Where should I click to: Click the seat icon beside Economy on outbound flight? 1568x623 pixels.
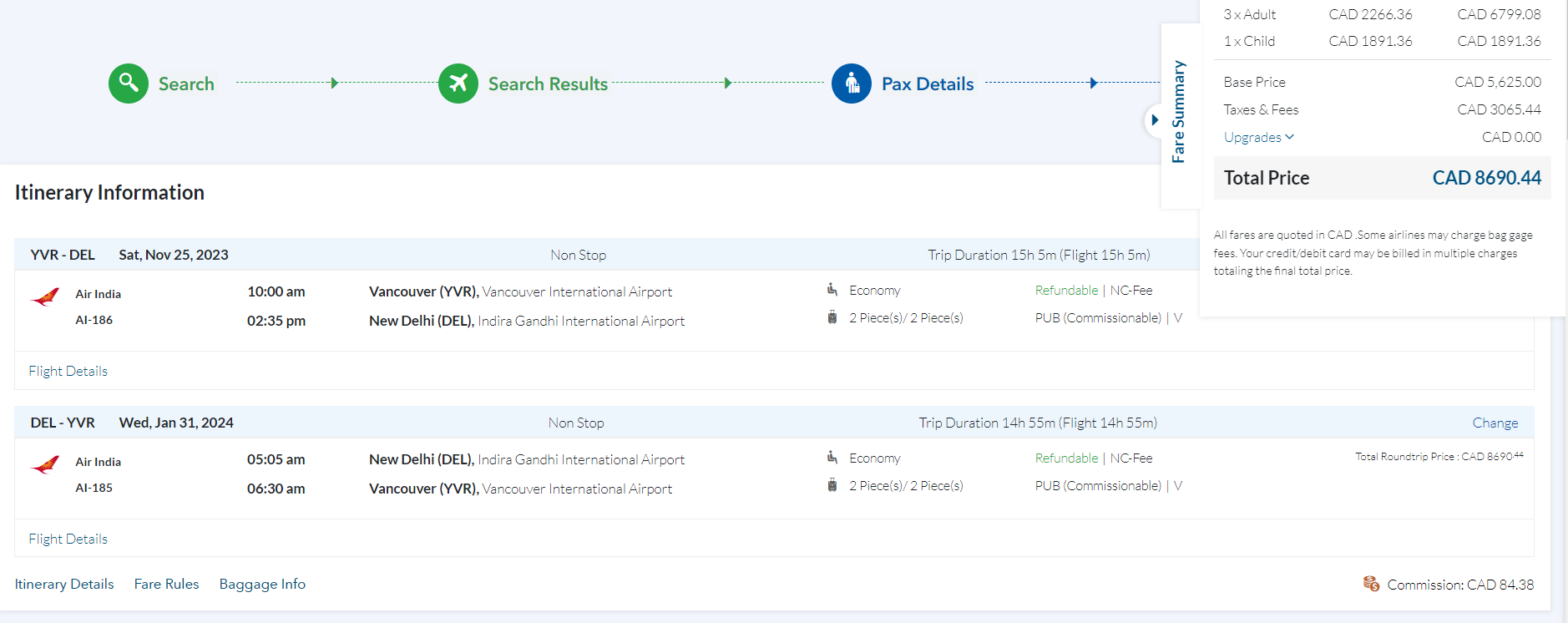(832, 290)
